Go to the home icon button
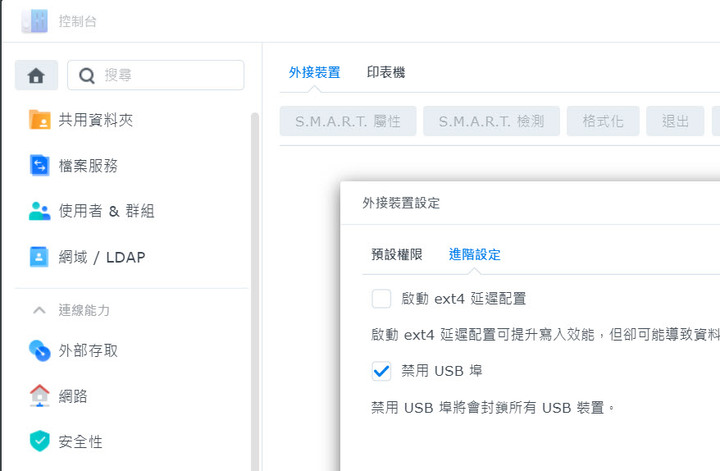Screen dimensions: 720x471 coord(36,75)
